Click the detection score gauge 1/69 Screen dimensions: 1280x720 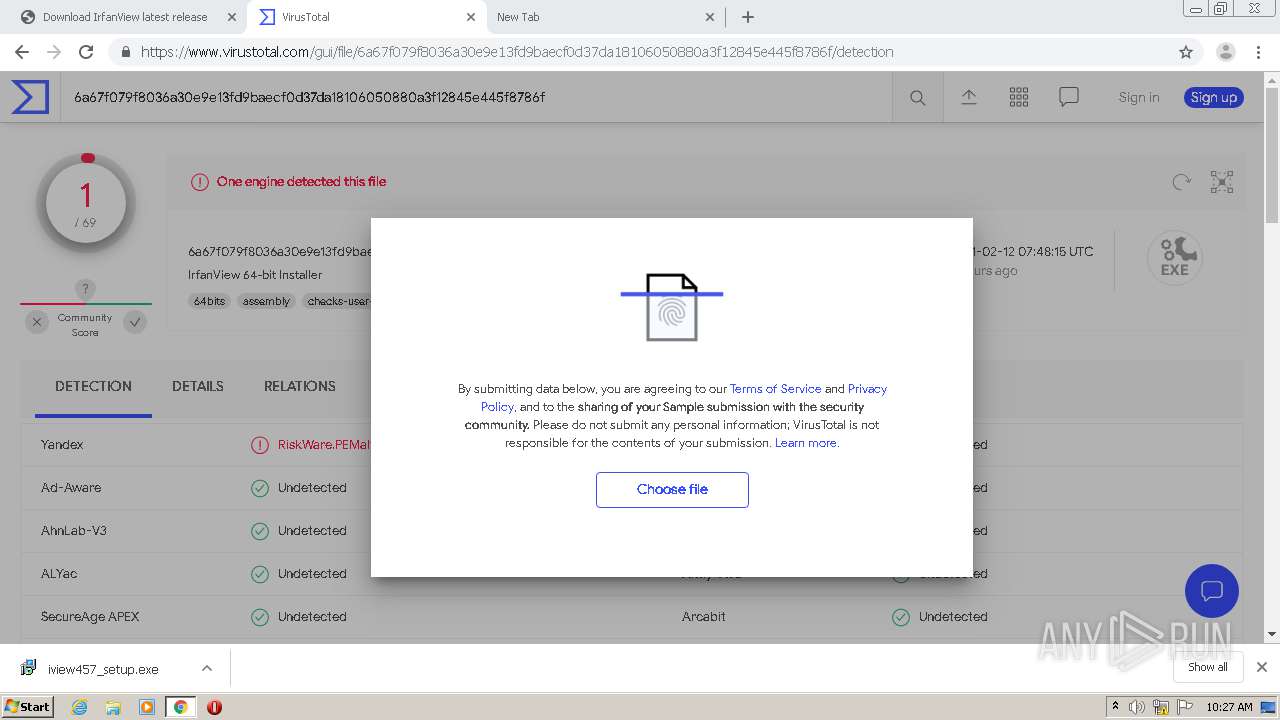pyautogui.click(x=86, y=204)
